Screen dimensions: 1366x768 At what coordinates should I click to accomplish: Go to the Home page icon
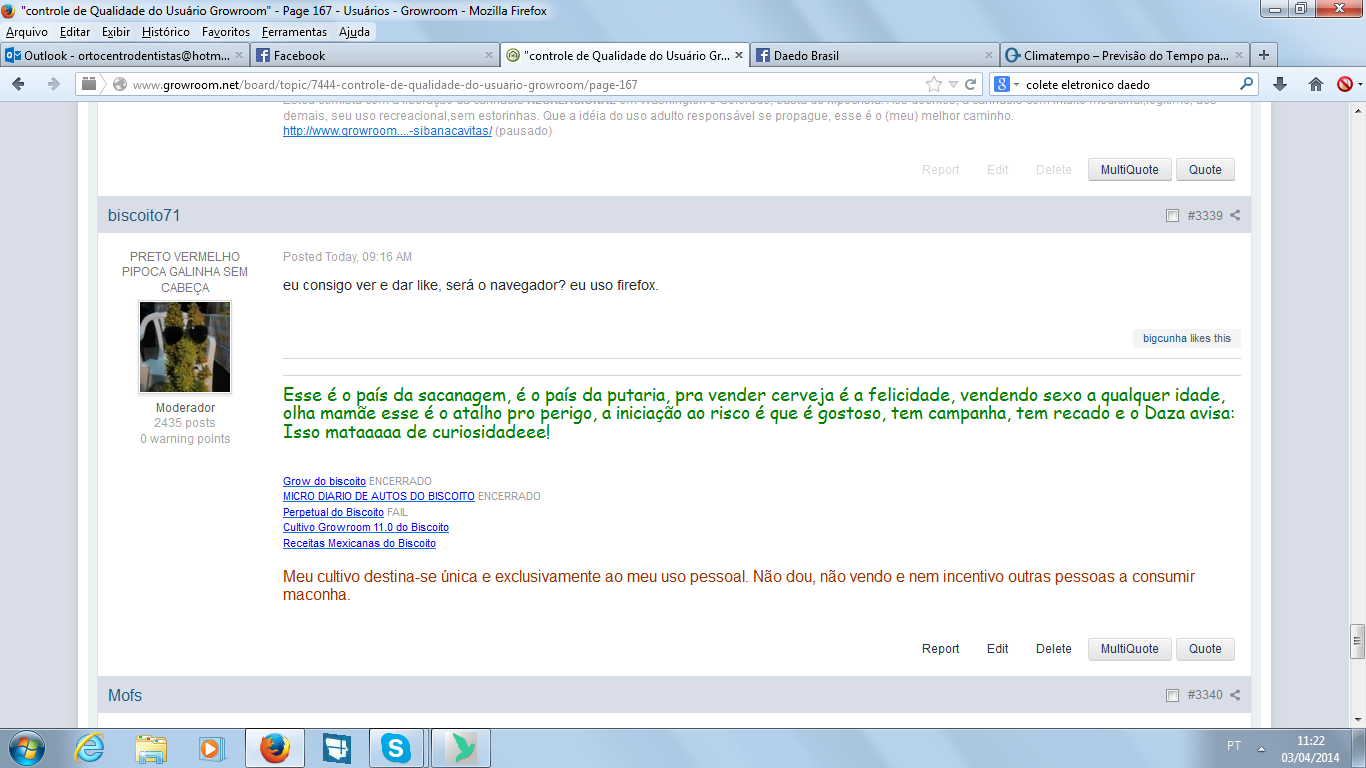coord(1316,85)
